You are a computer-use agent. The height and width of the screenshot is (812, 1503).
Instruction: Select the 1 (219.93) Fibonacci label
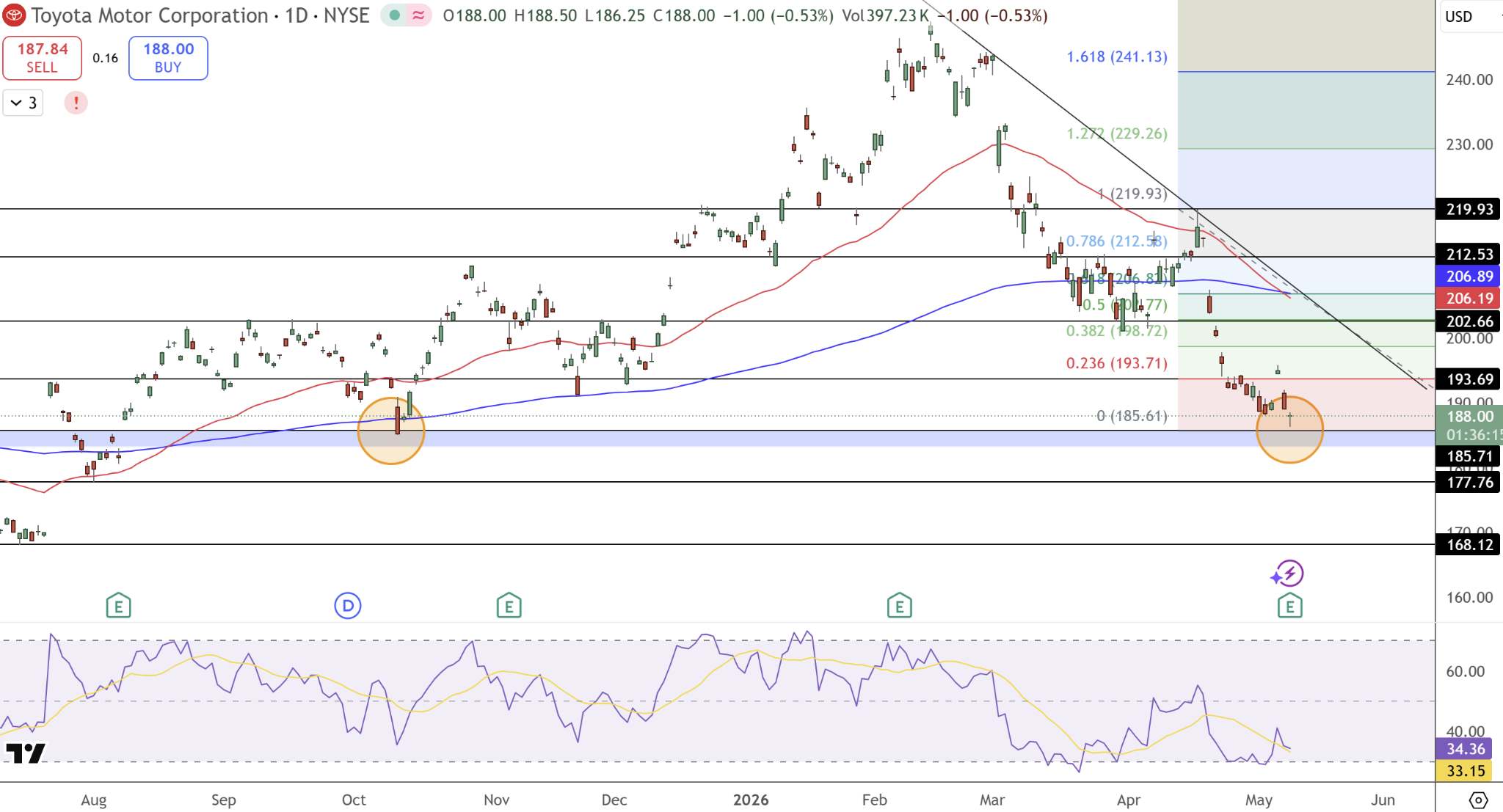coord(1132,194)
